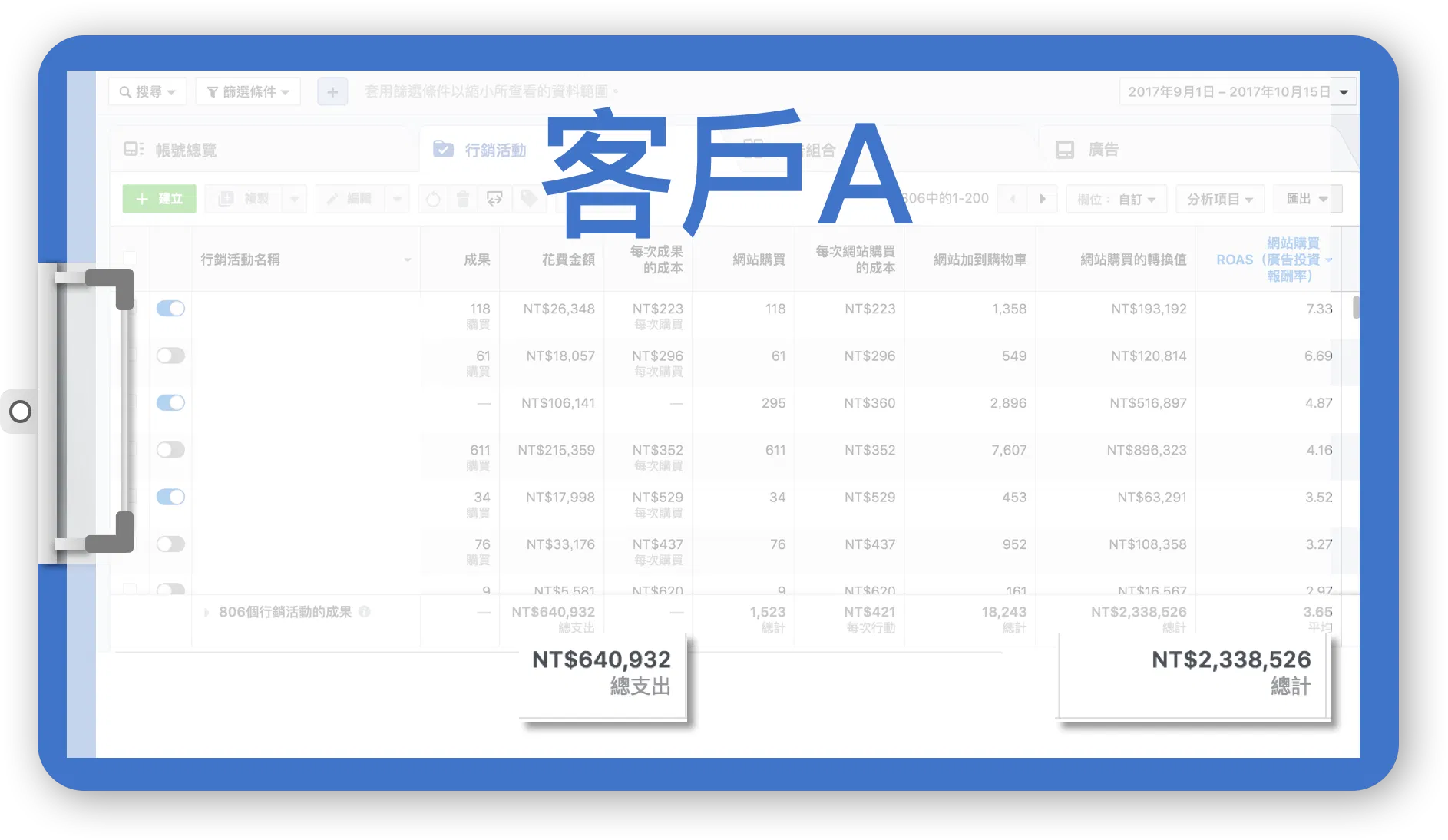Viewport: 1448px width, 840px height.
Task: Click the 1,523 total purchases value
Action: [768, 612]
